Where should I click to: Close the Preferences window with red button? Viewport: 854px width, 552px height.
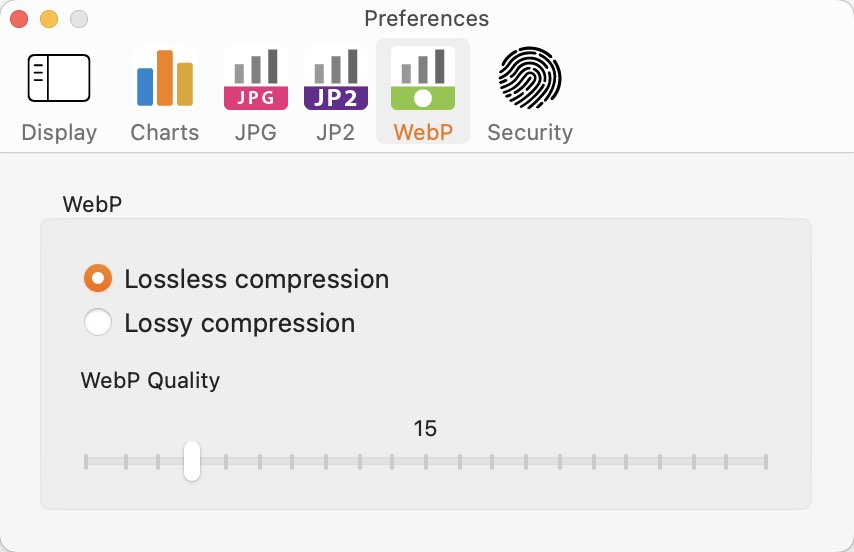(x=19, y=19)
